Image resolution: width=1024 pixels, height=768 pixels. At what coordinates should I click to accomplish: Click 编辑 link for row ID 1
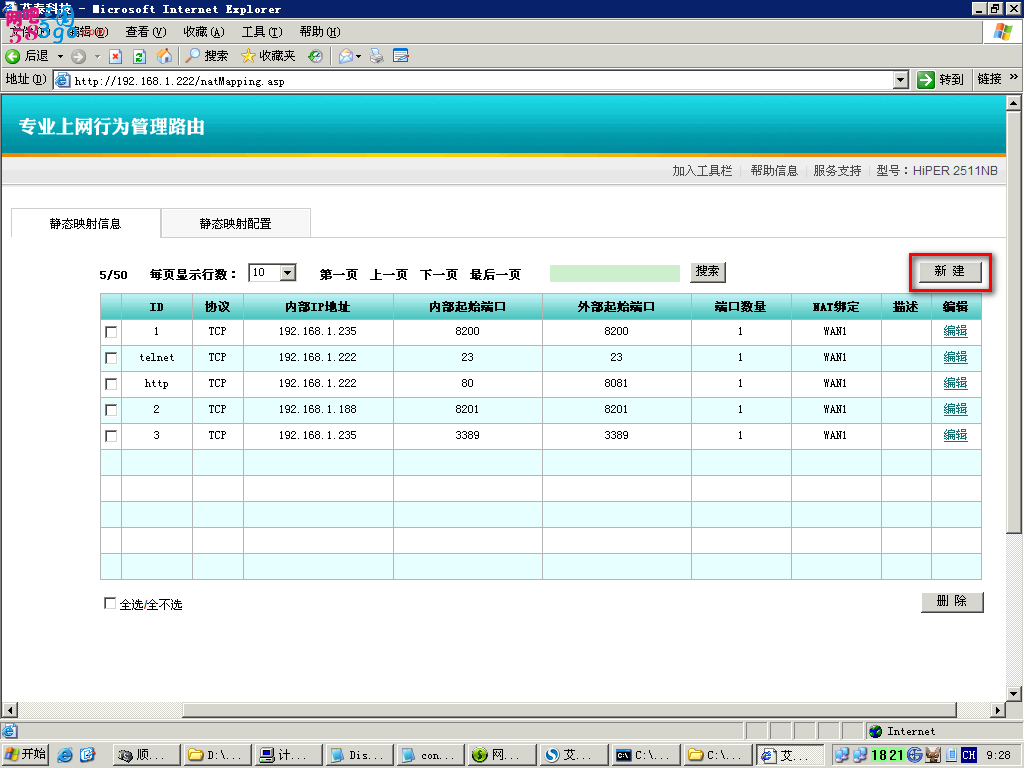point(955,331)
